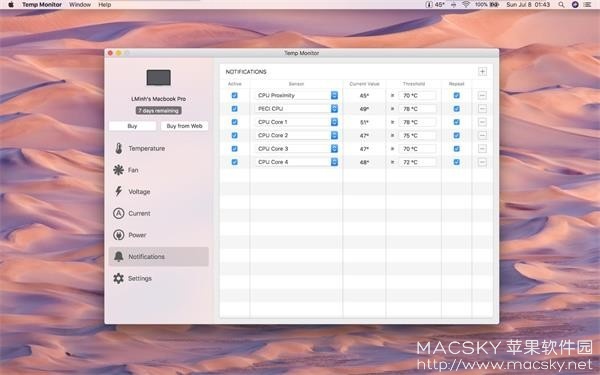Open the CPU Core 3 sensor dropdown
Screen dimensions: 600x375
tap(297, 148)
